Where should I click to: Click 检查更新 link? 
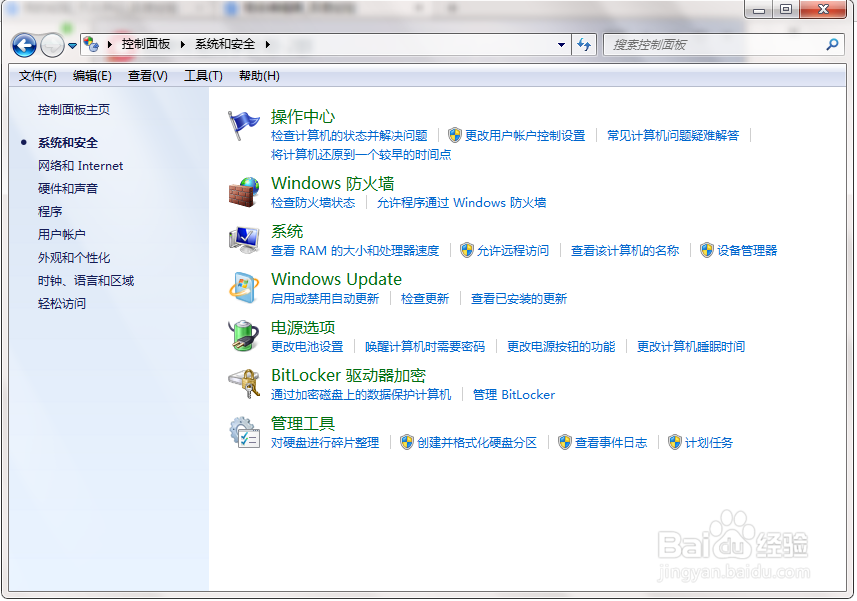pyautogui.click(x=425, y=298)
